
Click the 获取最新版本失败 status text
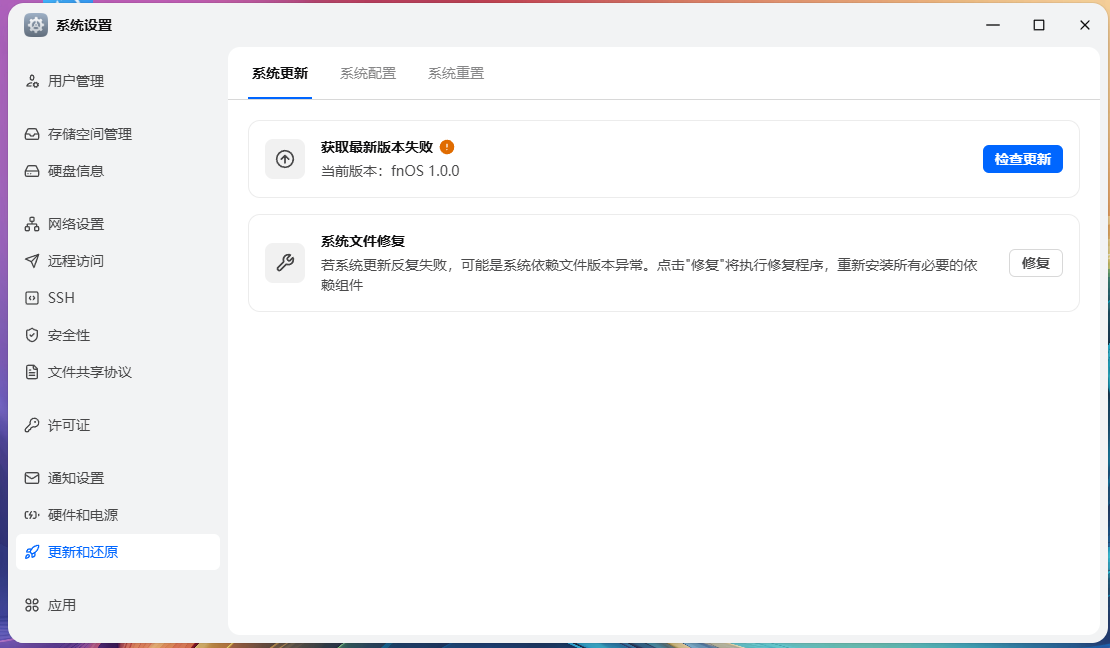point(377,147)
